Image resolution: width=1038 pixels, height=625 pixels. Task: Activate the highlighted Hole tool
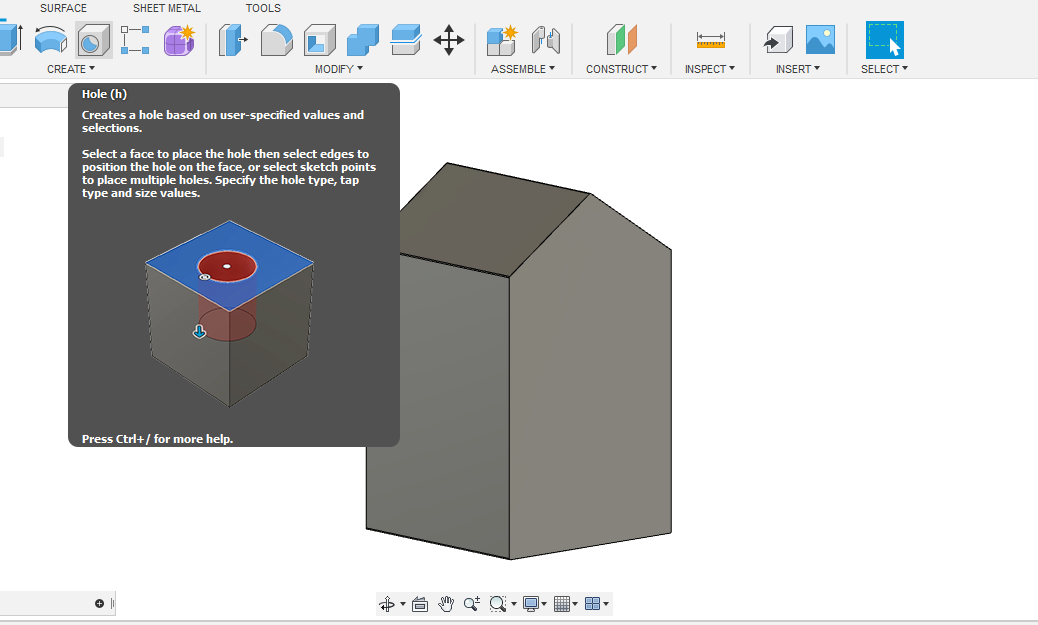click(x=93, y=40)
